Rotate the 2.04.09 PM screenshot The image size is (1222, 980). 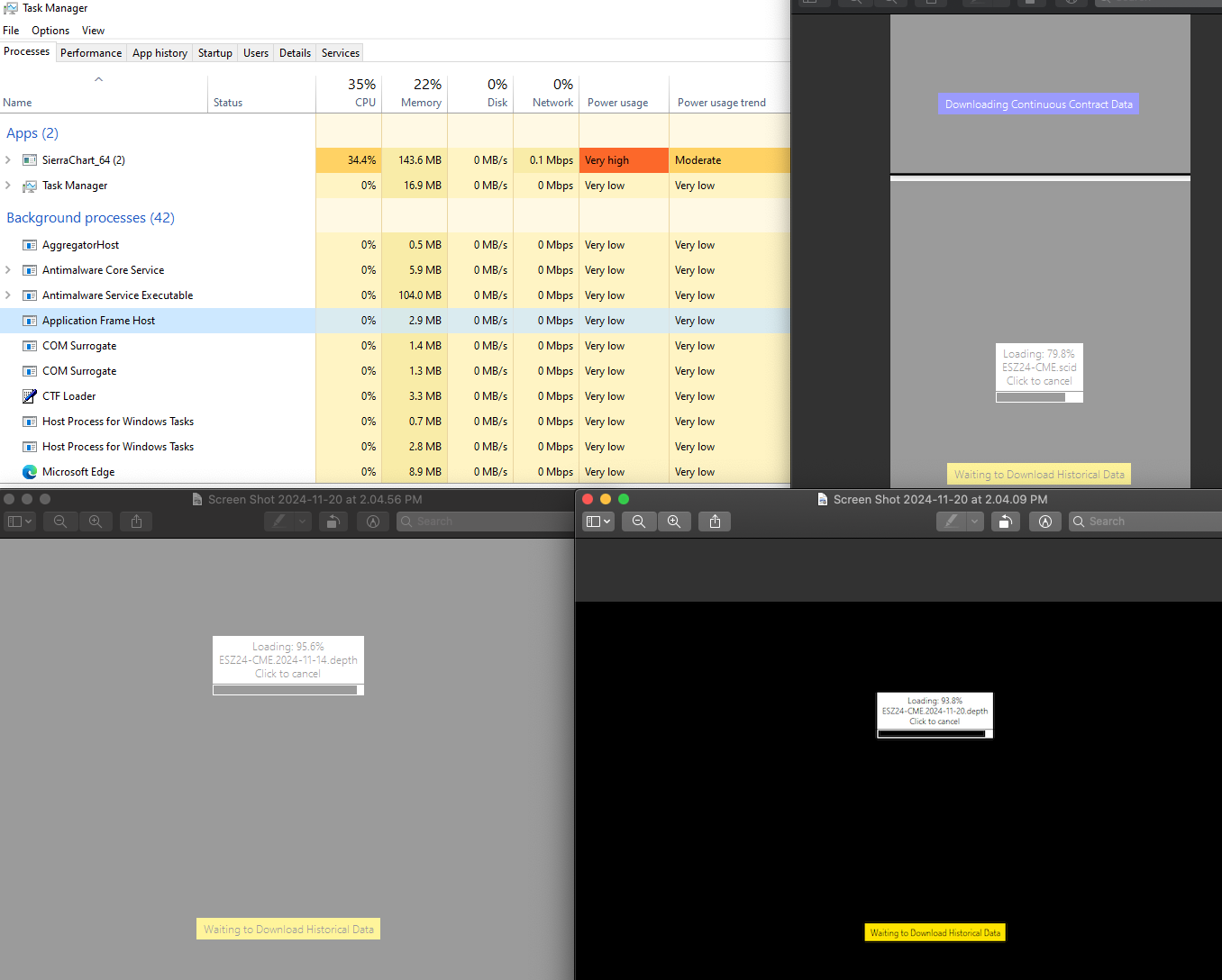point(1006,522)
